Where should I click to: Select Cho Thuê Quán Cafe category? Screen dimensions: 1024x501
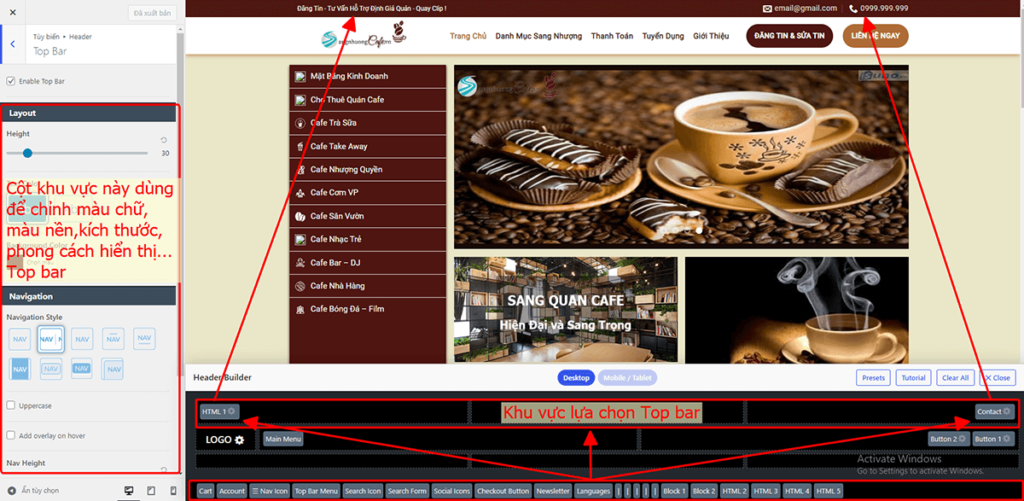[x=368, y=100]
